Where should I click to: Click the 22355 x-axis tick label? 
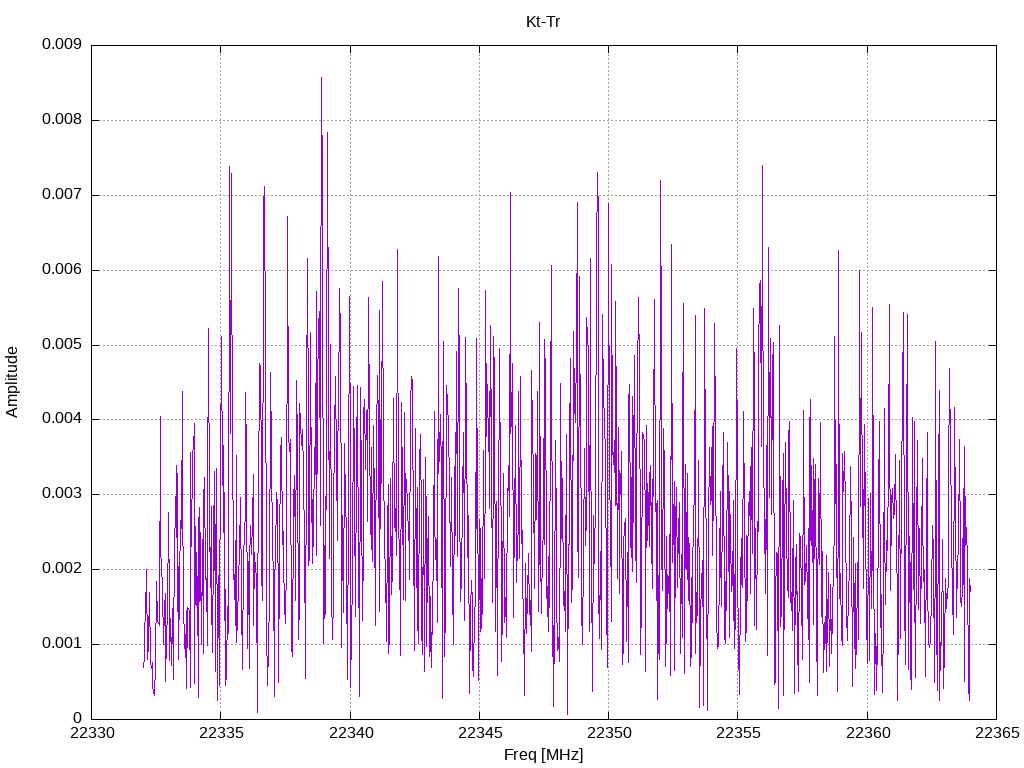tap(739, 733)
